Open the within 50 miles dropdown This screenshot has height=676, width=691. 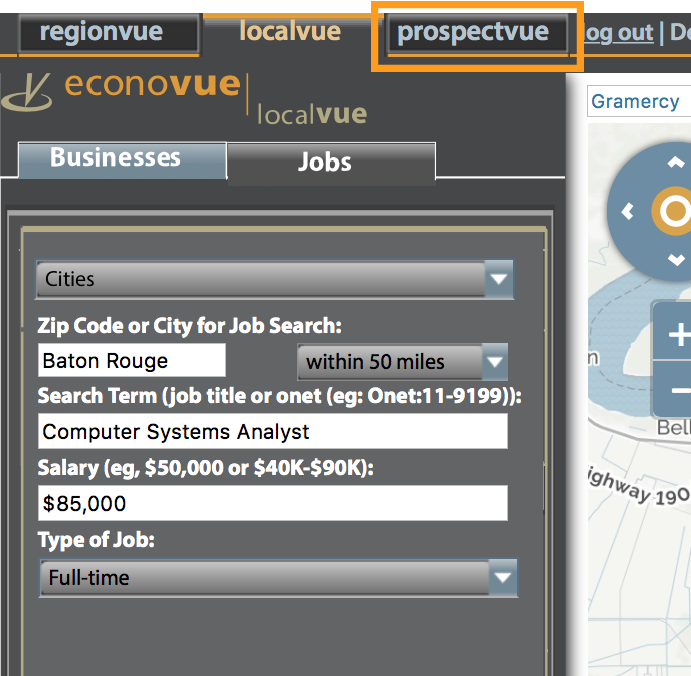pyautogui.click(x=402, y=362)
